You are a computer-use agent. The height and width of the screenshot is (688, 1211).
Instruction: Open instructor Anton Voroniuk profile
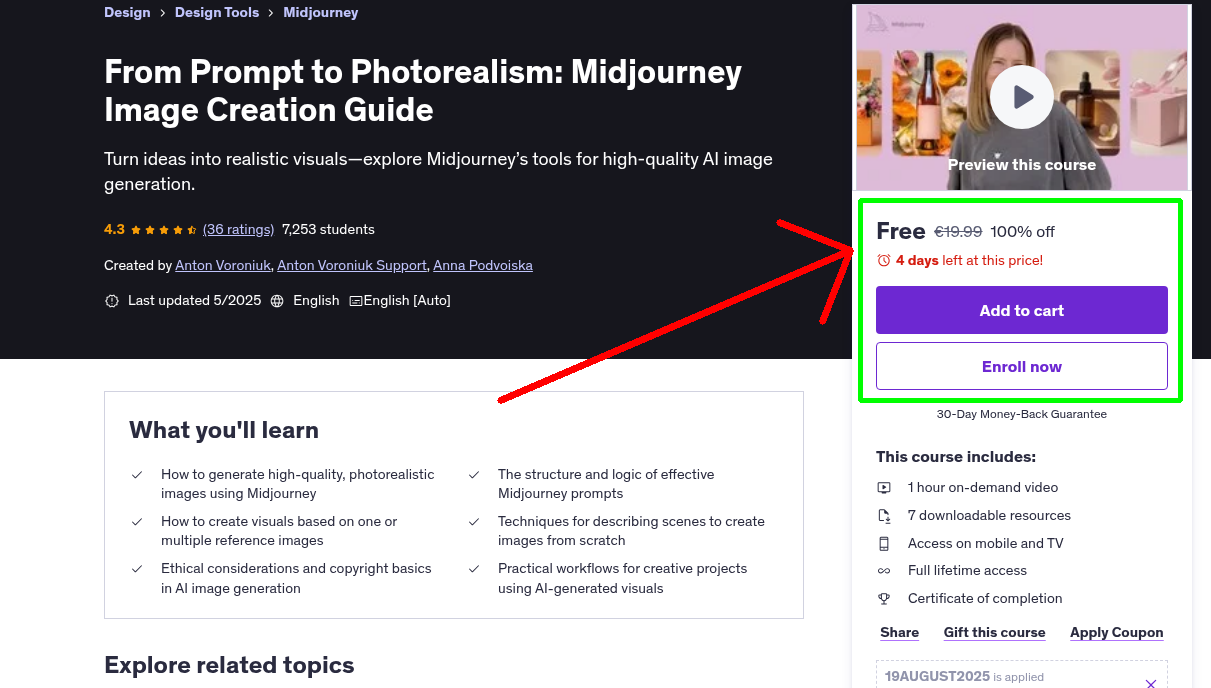[x=222, y=265]
